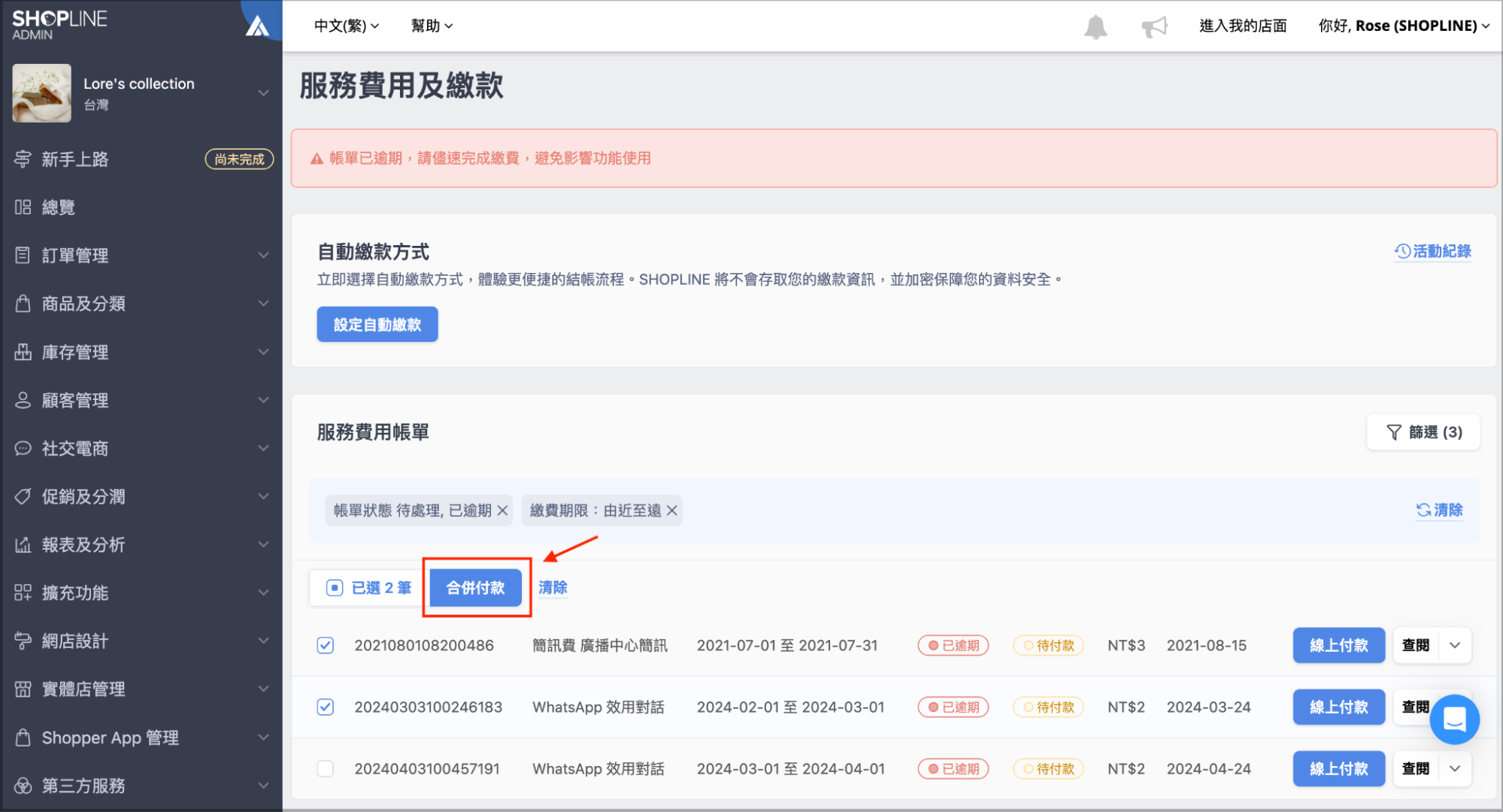The height and width of the screenshot is (812, 1503).
Task: Click the 社交電商 chat icon
Action: pyautogui.click(x=23, y=448)
